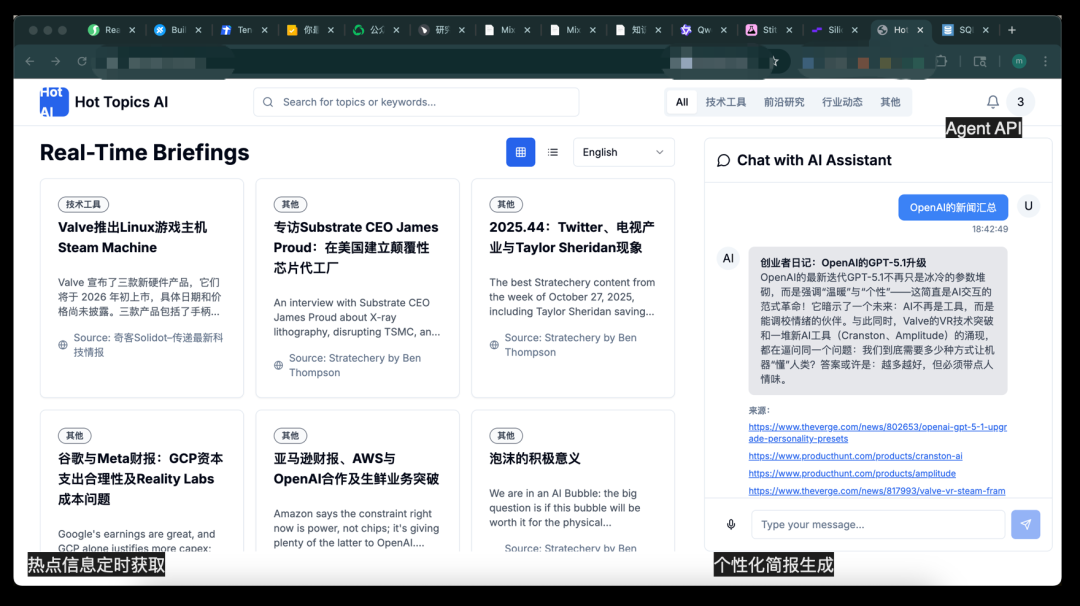The width and height of the screenshot is (1080, 606).
Task: Click the browser forward arrow
Action: point(56,61)
